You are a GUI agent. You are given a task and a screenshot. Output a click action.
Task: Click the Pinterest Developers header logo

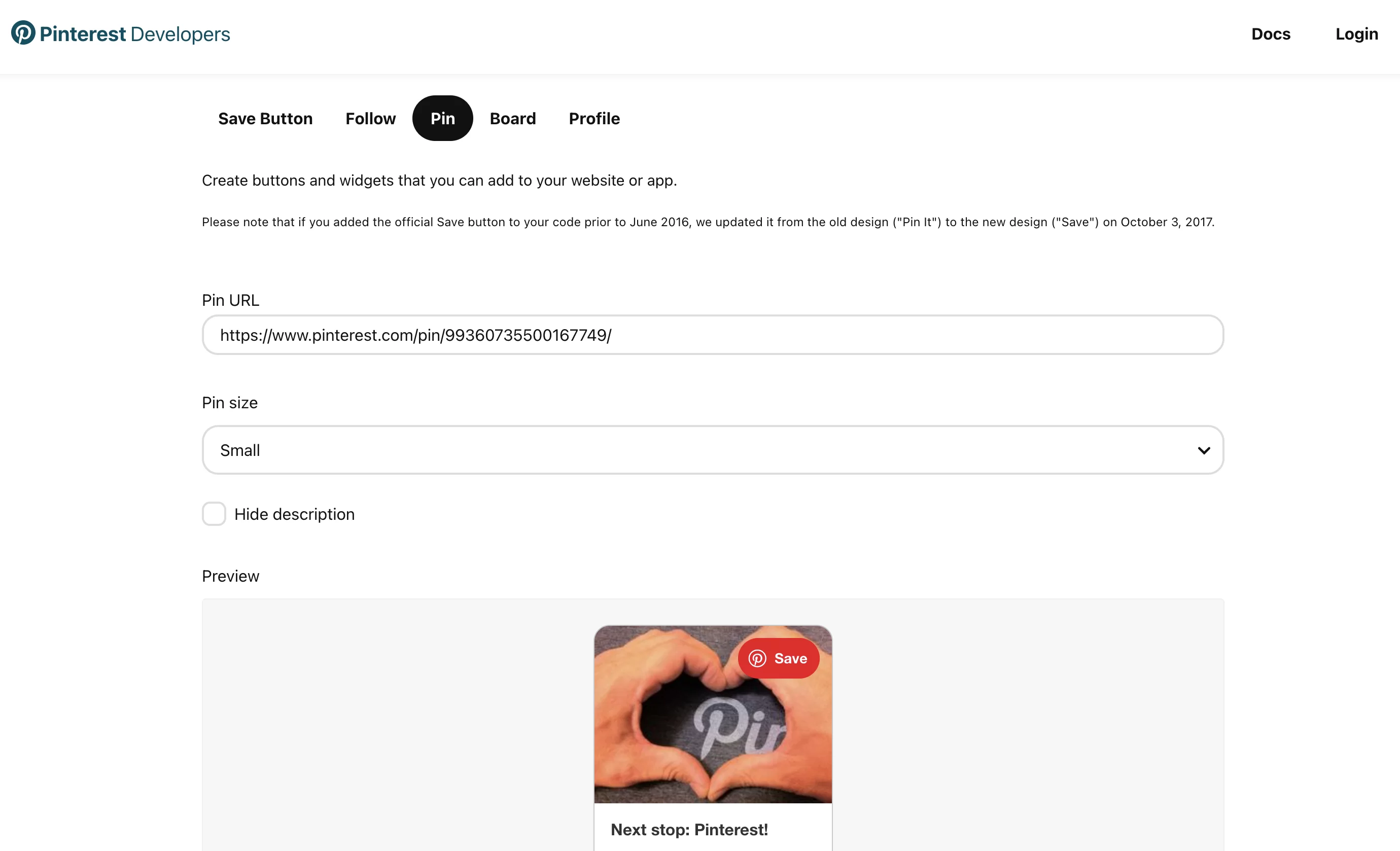pos(120,33)
